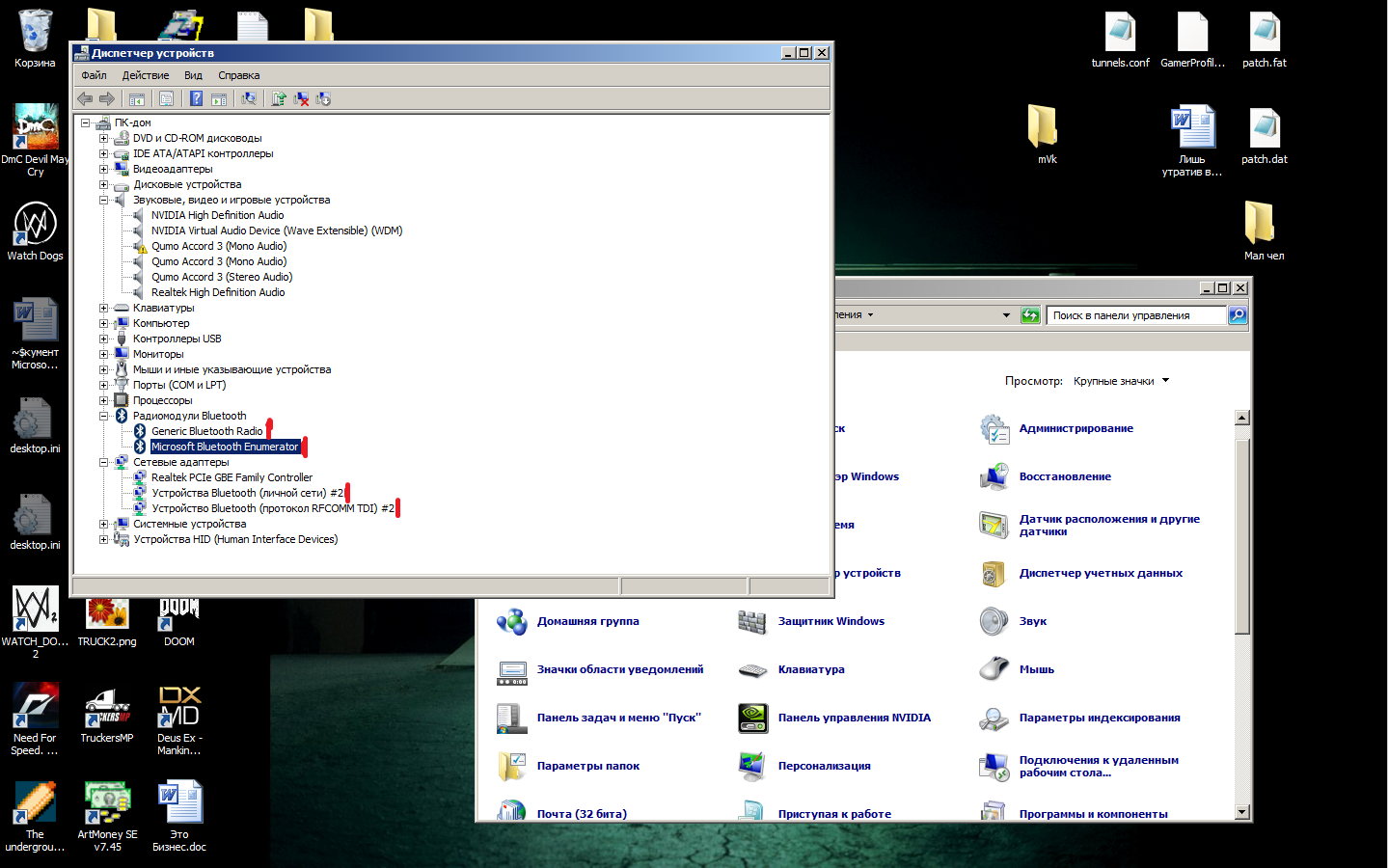Viewport: 1389px width, 868px height.
Task: Select the Корзина recycle bin desktop icon
Action: point(35,39)
